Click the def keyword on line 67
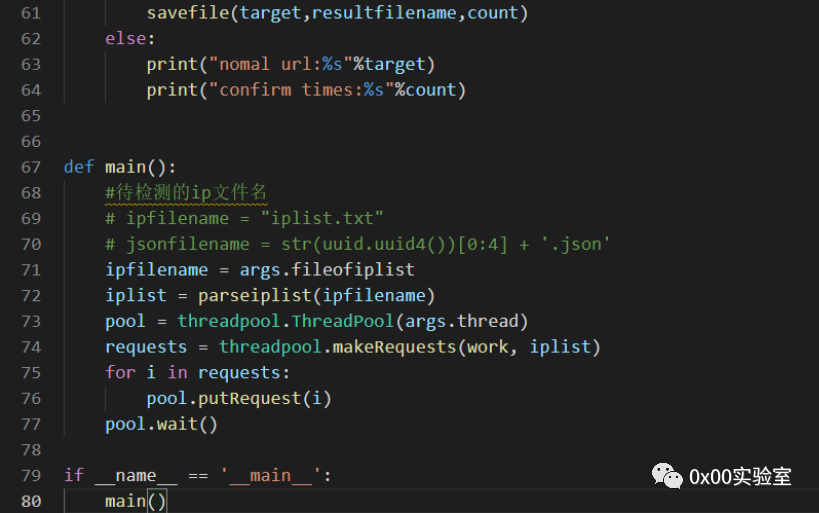Screen dimensions: 819x513 click(x=79, y=167)
